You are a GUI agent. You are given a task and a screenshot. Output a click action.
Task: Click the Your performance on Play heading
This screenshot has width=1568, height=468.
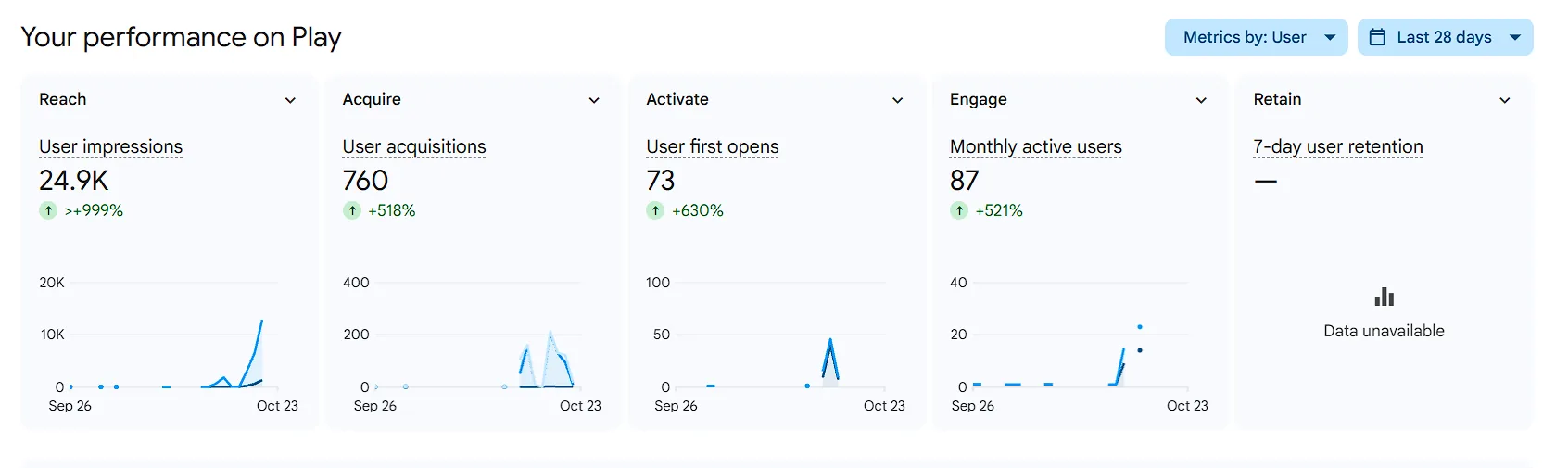click(x=181, y=37)
